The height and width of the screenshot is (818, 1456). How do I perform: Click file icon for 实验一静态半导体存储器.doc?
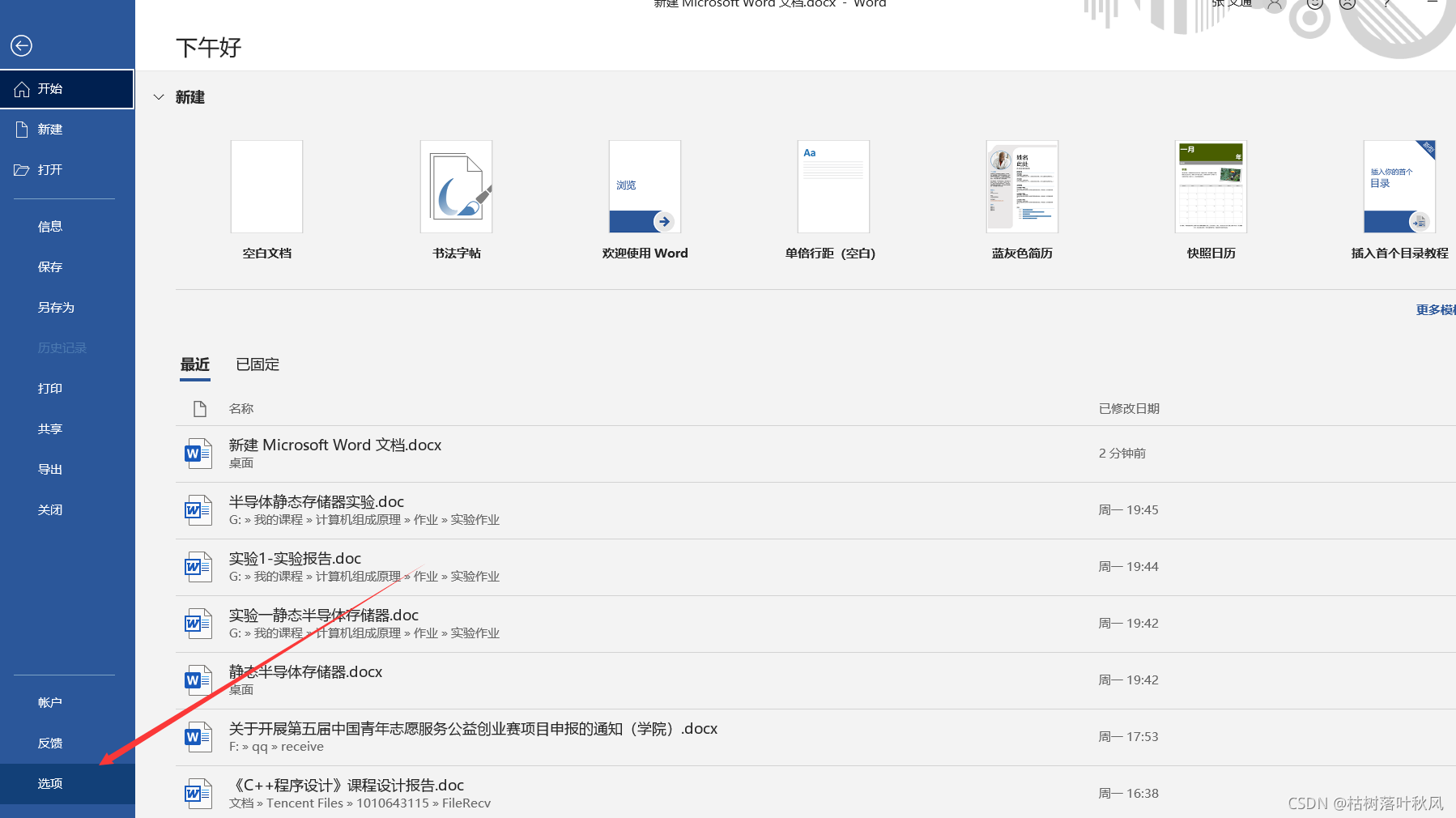tap(198, 624)
